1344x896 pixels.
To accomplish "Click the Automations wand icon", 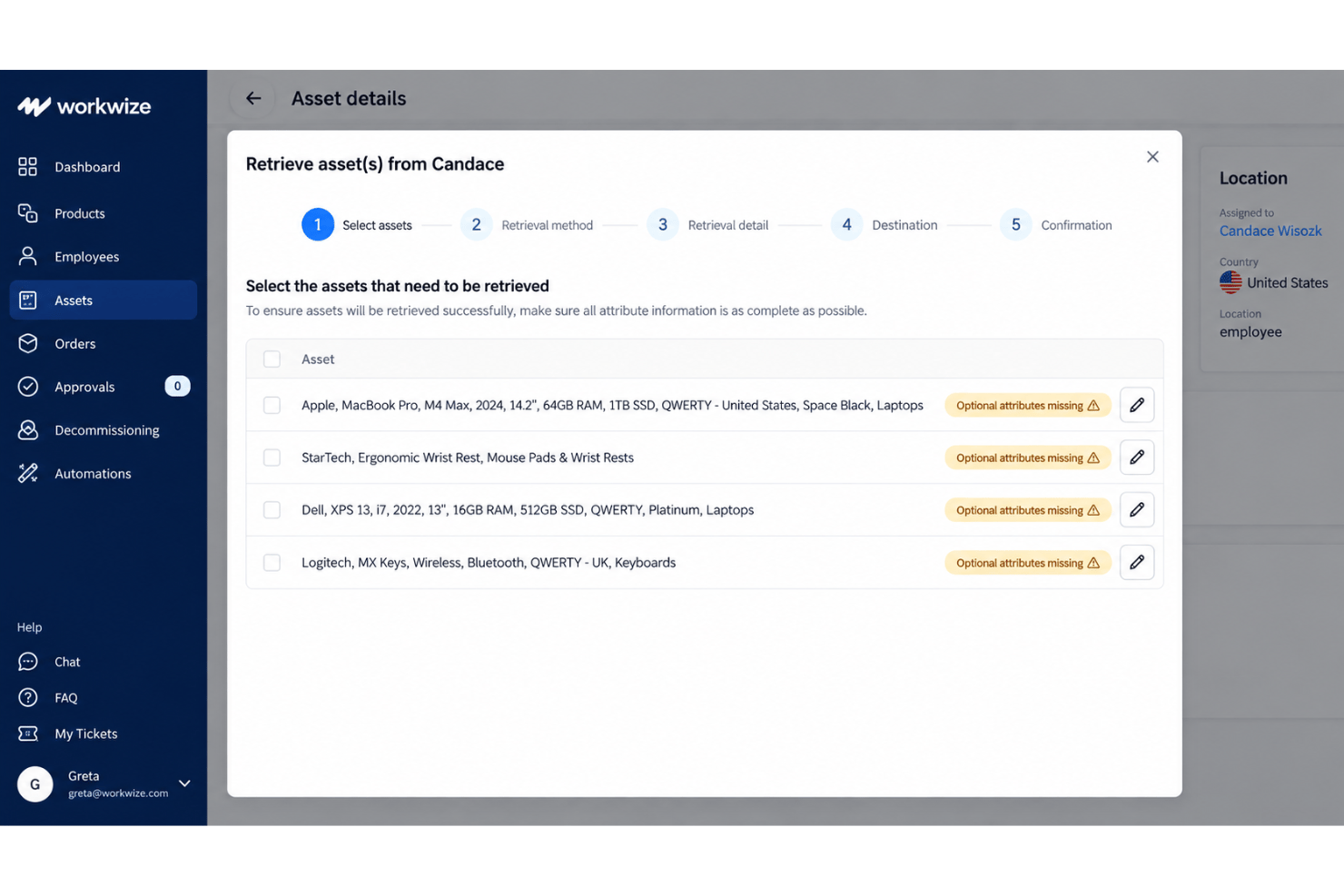I will [28, 473].
